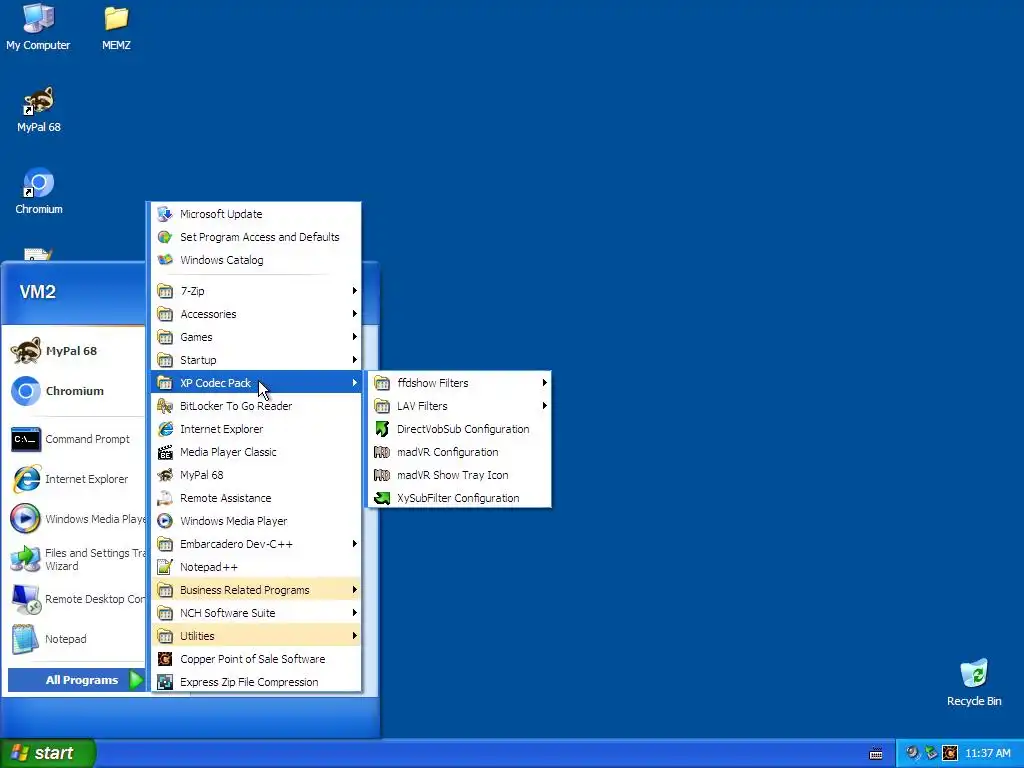Expand the 7-Zip submenu arrow

tap(355, 291)
